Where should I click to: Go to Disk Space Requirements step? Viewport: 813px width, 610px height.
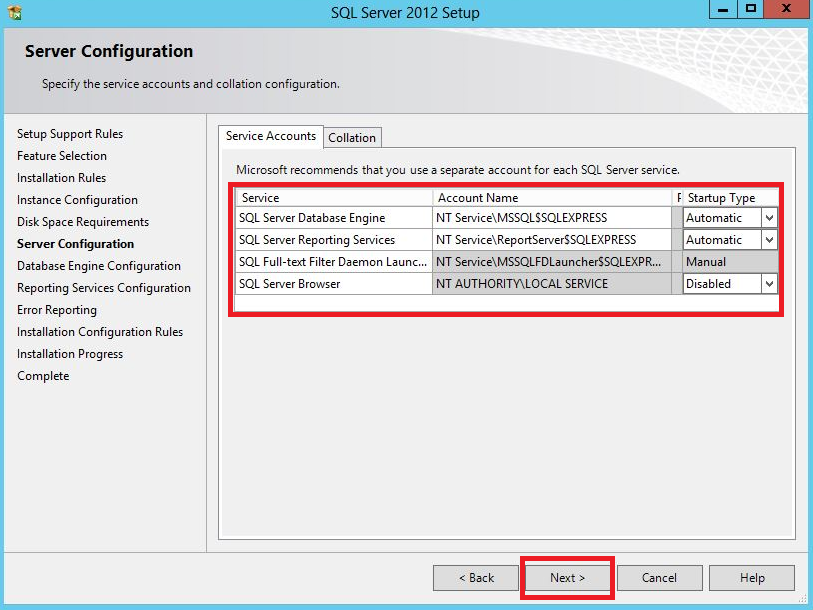click(83, 222)
